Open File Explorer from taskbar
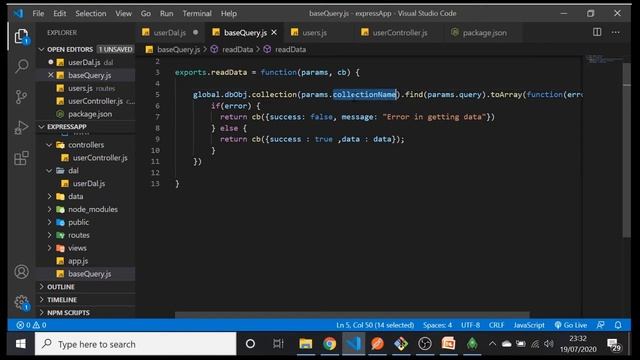The image size is (640, 360). point(305,344)
